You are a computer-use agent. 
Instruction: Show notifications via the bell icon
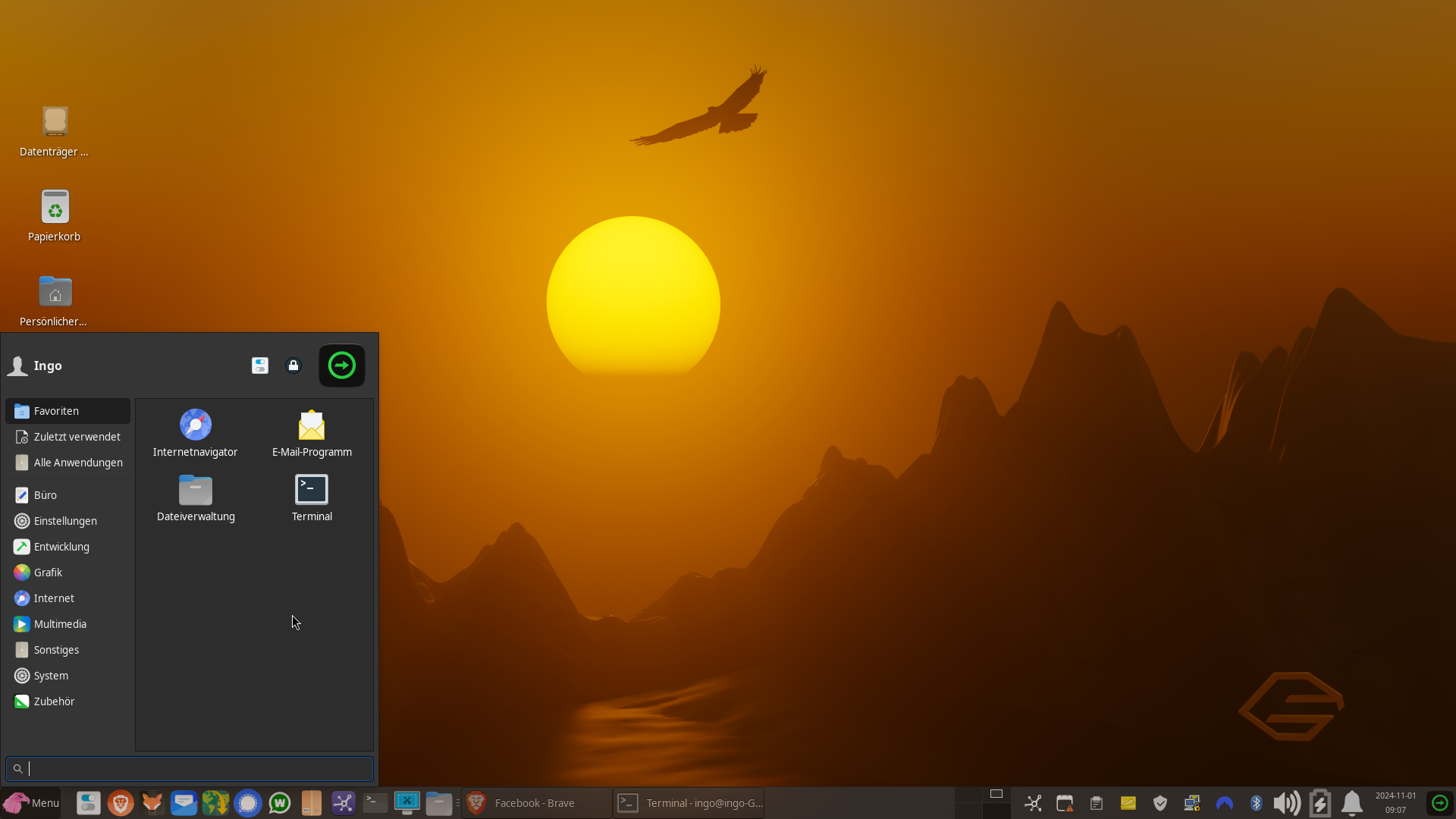point(1351,803)
